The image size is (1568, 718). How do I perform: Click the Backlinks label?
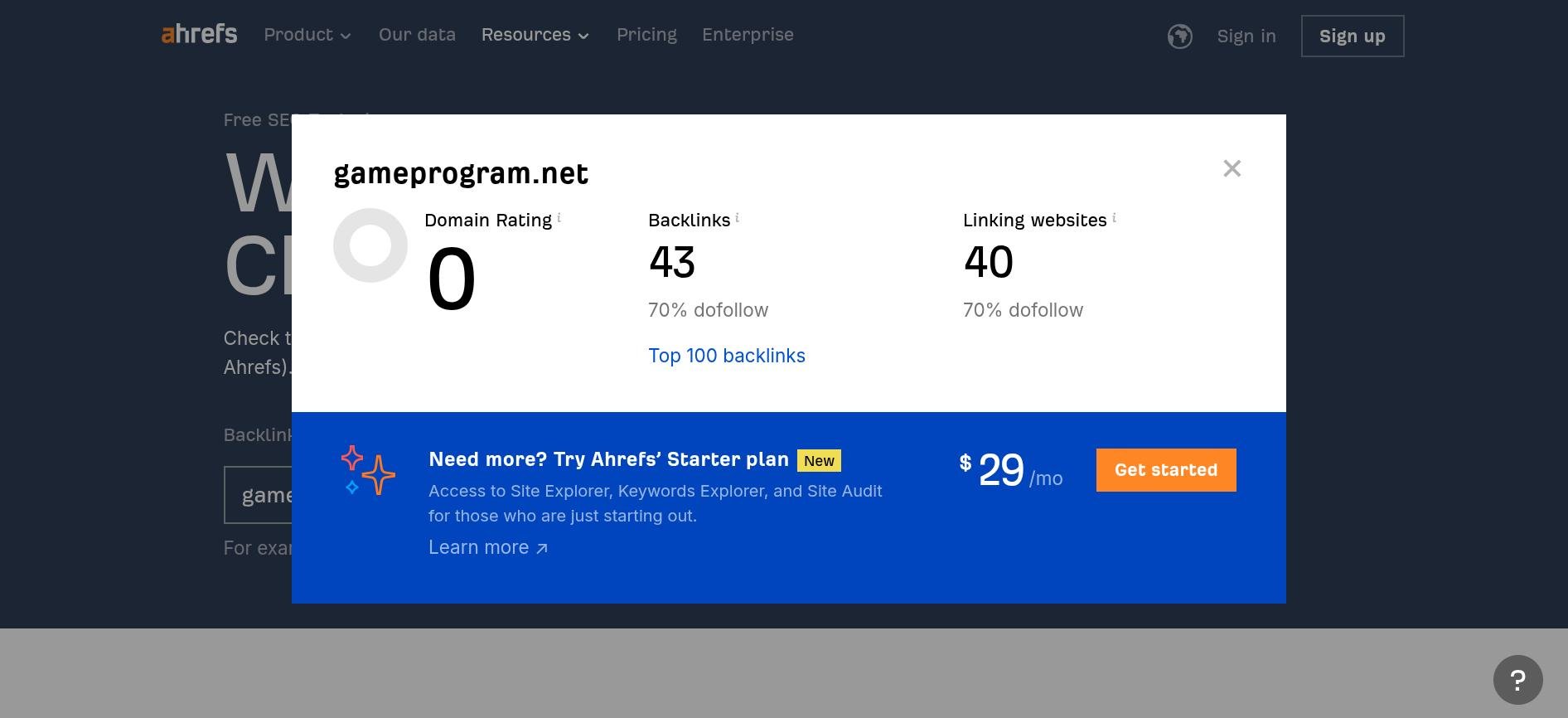[x=690, y=221]
